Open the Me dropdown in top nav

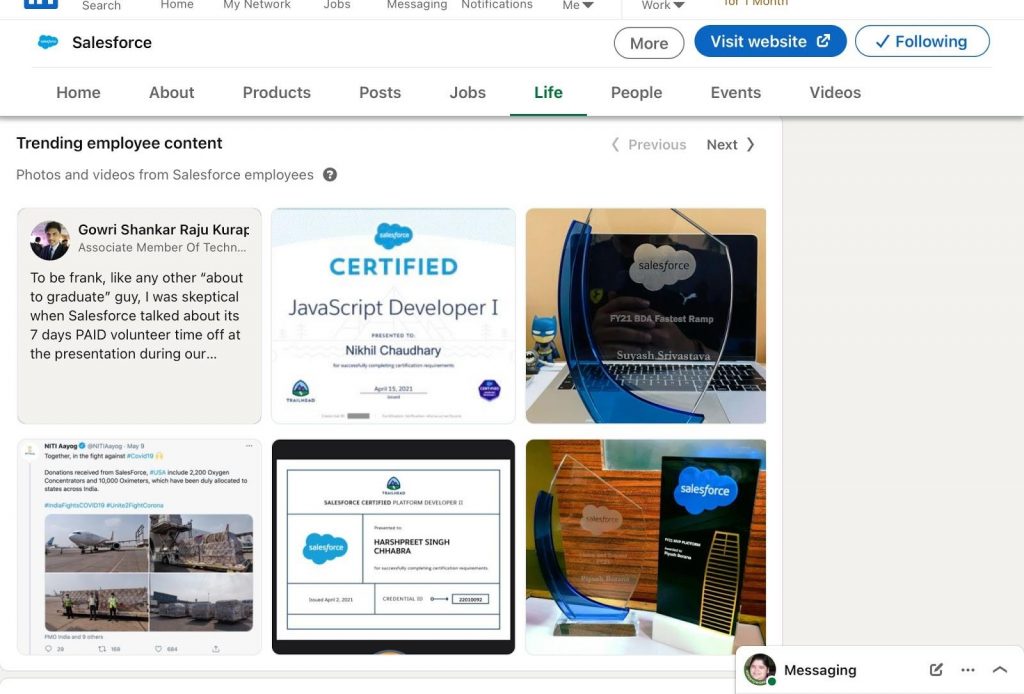(x=578, y=5)
